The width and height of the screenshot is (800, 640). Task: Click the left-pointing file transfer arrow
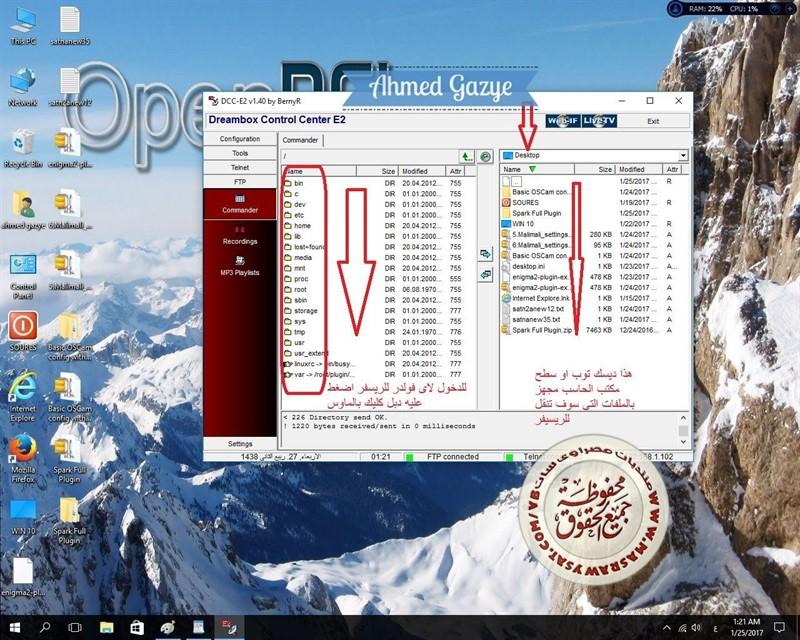pyautogui.click(x=485, y=275)
